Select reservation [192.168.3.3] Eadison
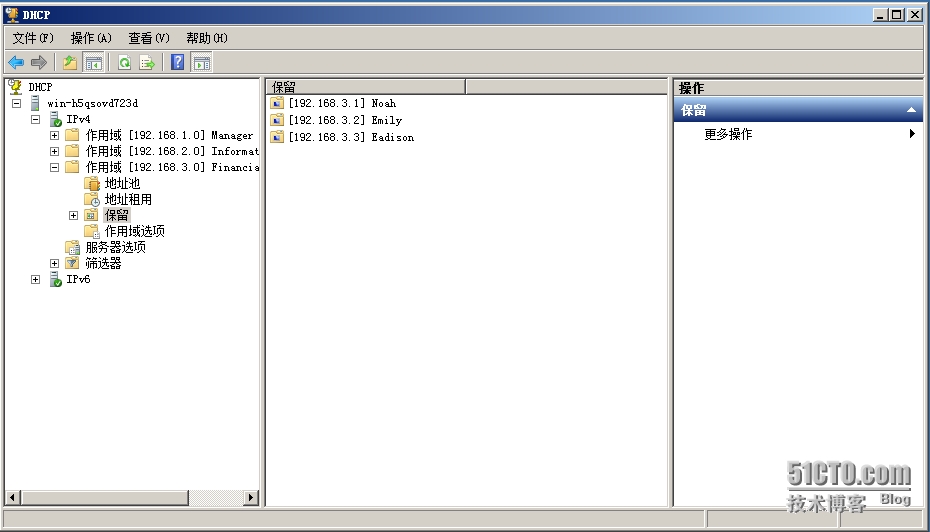 click(x=351, y=138)
